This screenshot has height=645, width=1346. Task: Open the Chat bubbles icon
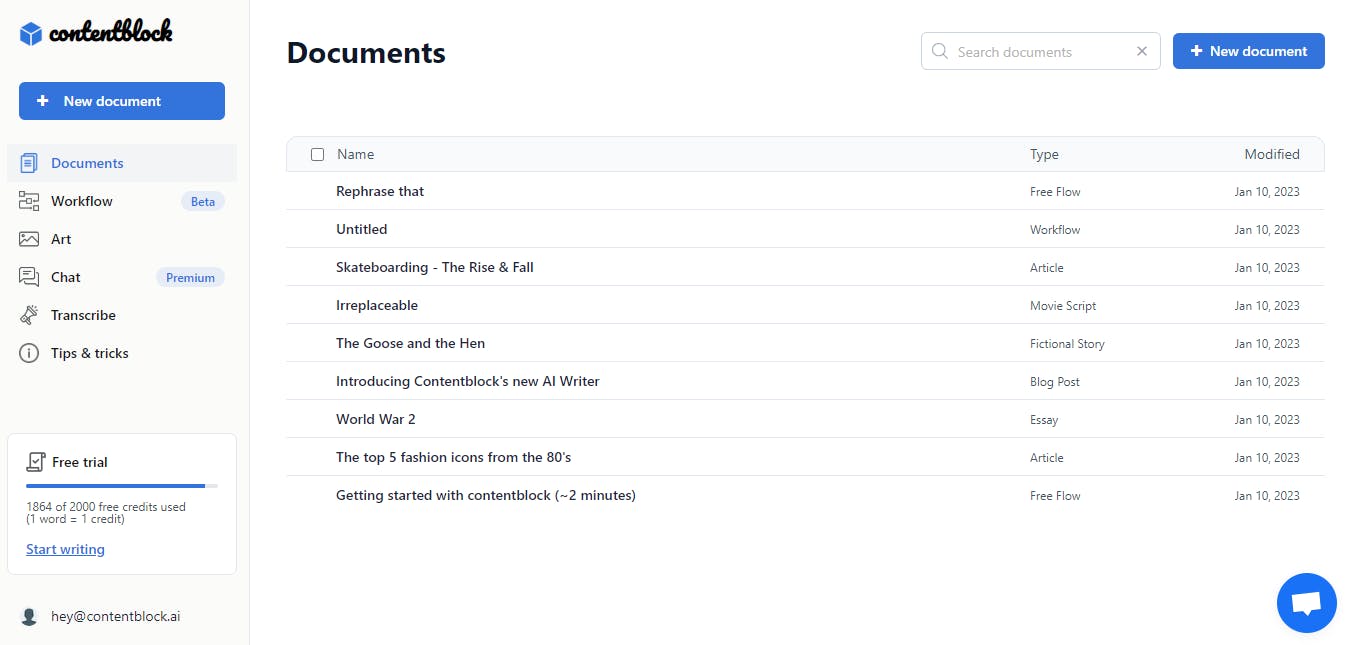[x=29, y=277]
